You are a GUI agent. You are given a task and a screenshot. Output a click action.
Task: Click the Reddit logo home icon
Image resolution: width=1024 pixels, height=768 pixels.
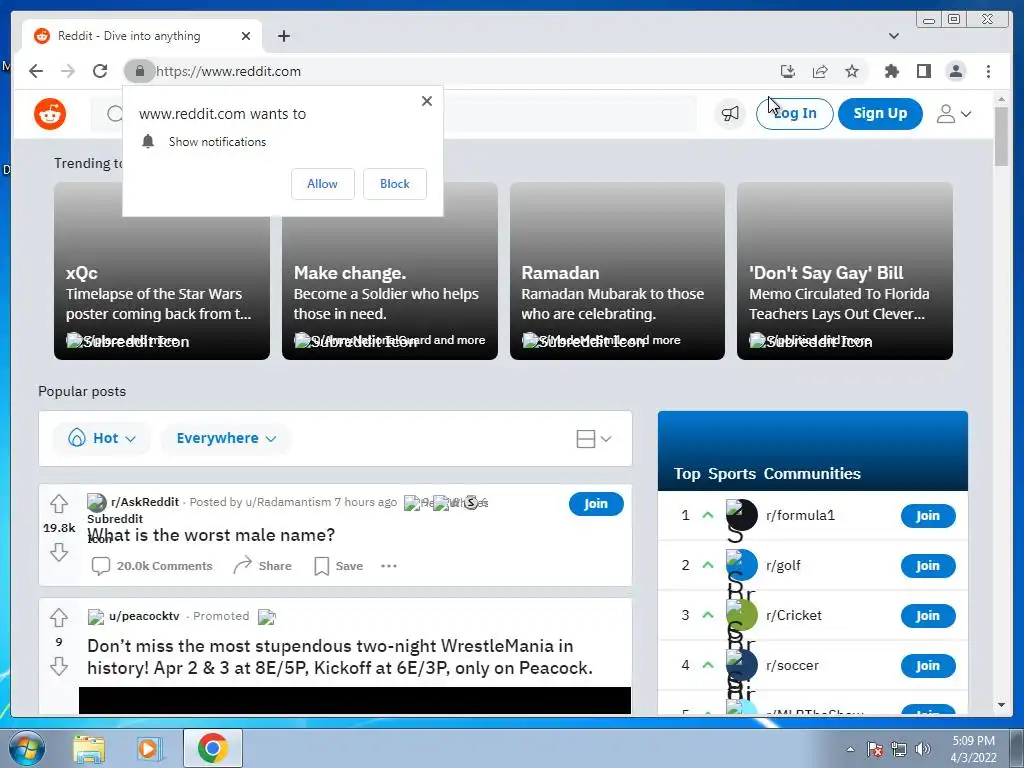point(50,114)
